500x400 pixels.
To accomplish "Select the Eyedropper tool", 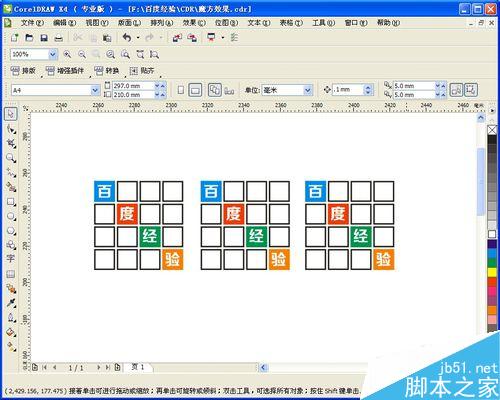I will (11, 303).
